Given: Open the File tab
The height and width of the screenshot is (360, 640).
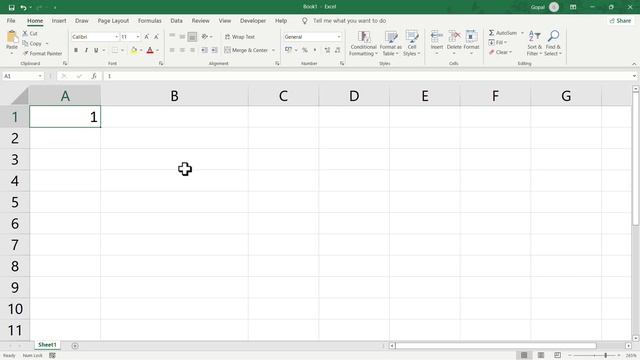Looking at the screenshot, I should click(11, 20).
